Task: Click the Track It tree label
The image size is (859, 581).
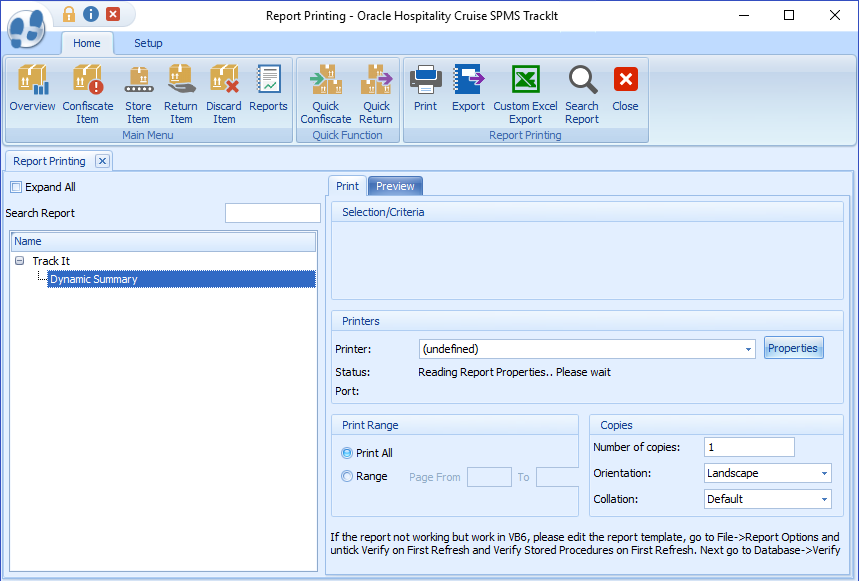Action: click(x=51, y=261)
